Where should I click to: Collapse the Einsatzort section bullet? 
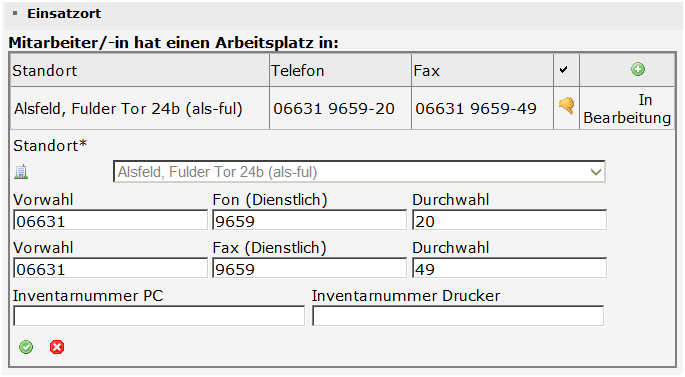pyautogui.click(x=15, y=14)
